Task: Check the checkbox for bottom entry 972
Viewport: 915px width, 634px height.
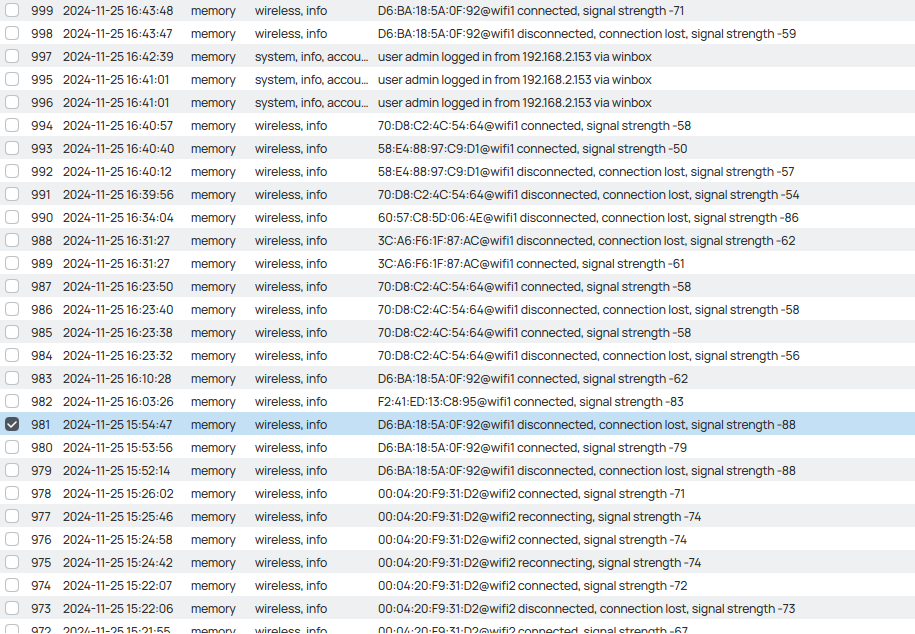Action: [12, 629]
